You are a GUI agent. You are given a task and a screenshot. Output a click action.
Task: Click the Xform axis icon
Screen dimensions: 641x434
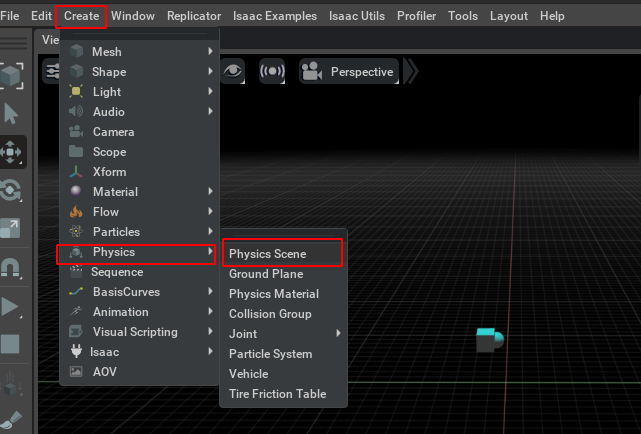tap(76, 172)
